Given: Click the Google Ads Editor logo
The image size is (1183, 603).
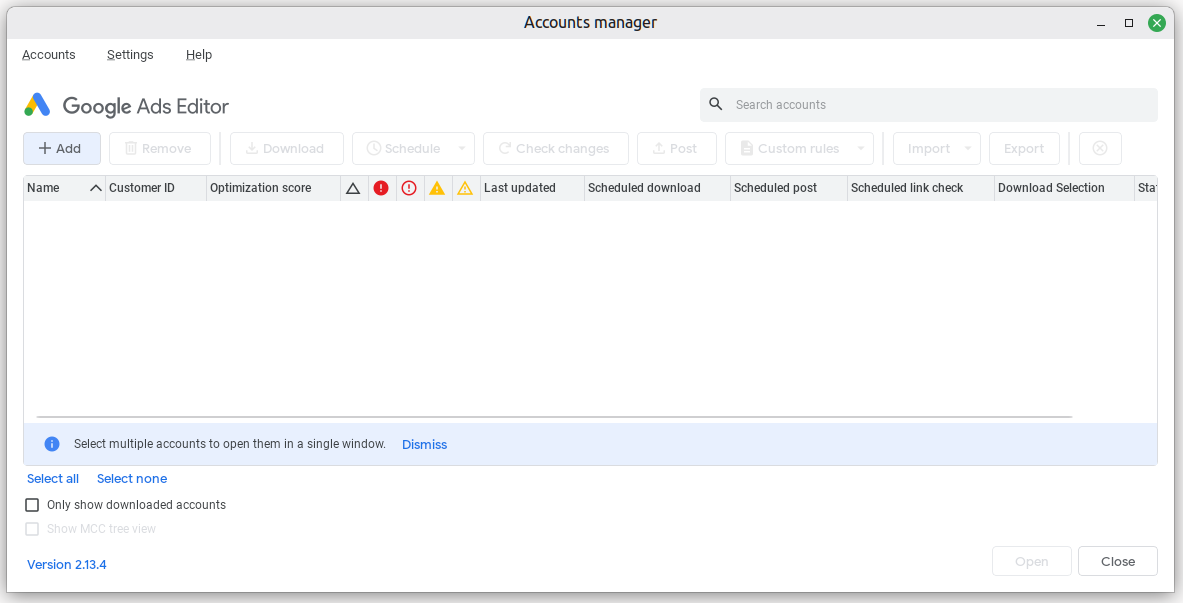Looking at the screenshot, I should point(126,106).
